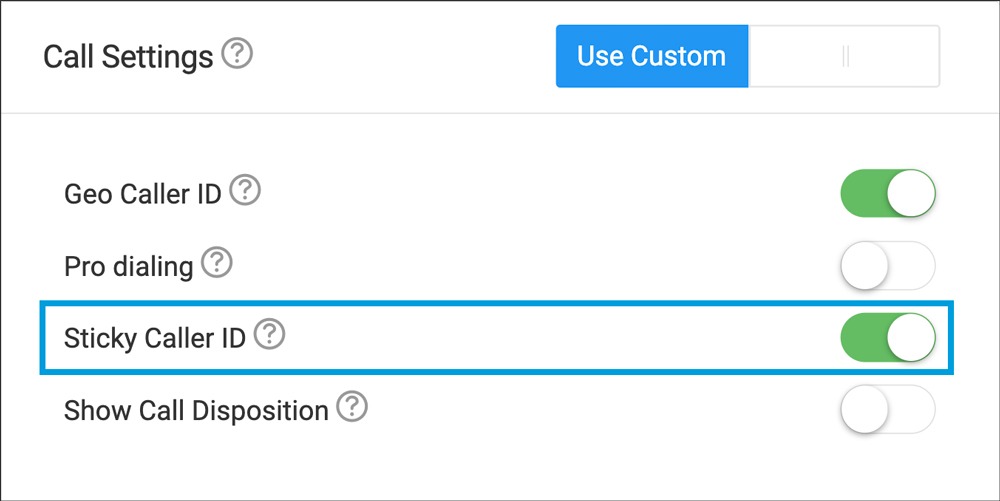Click the Geo Caller ID label
Image resolution: width=1000 pixels, height=501 pixels.
click(142, 193)
